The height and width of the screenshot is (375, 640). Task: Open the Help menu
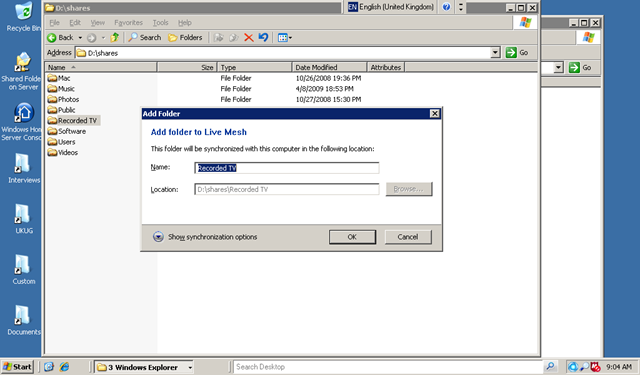[x=184, y=23]
